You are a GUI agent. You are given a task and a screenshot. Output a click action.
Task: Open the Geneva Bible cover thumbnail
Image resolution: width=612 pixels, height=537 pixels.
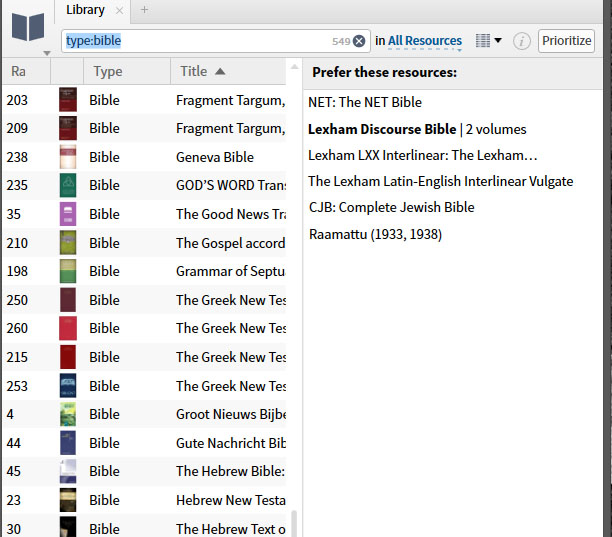click(68, 157)
